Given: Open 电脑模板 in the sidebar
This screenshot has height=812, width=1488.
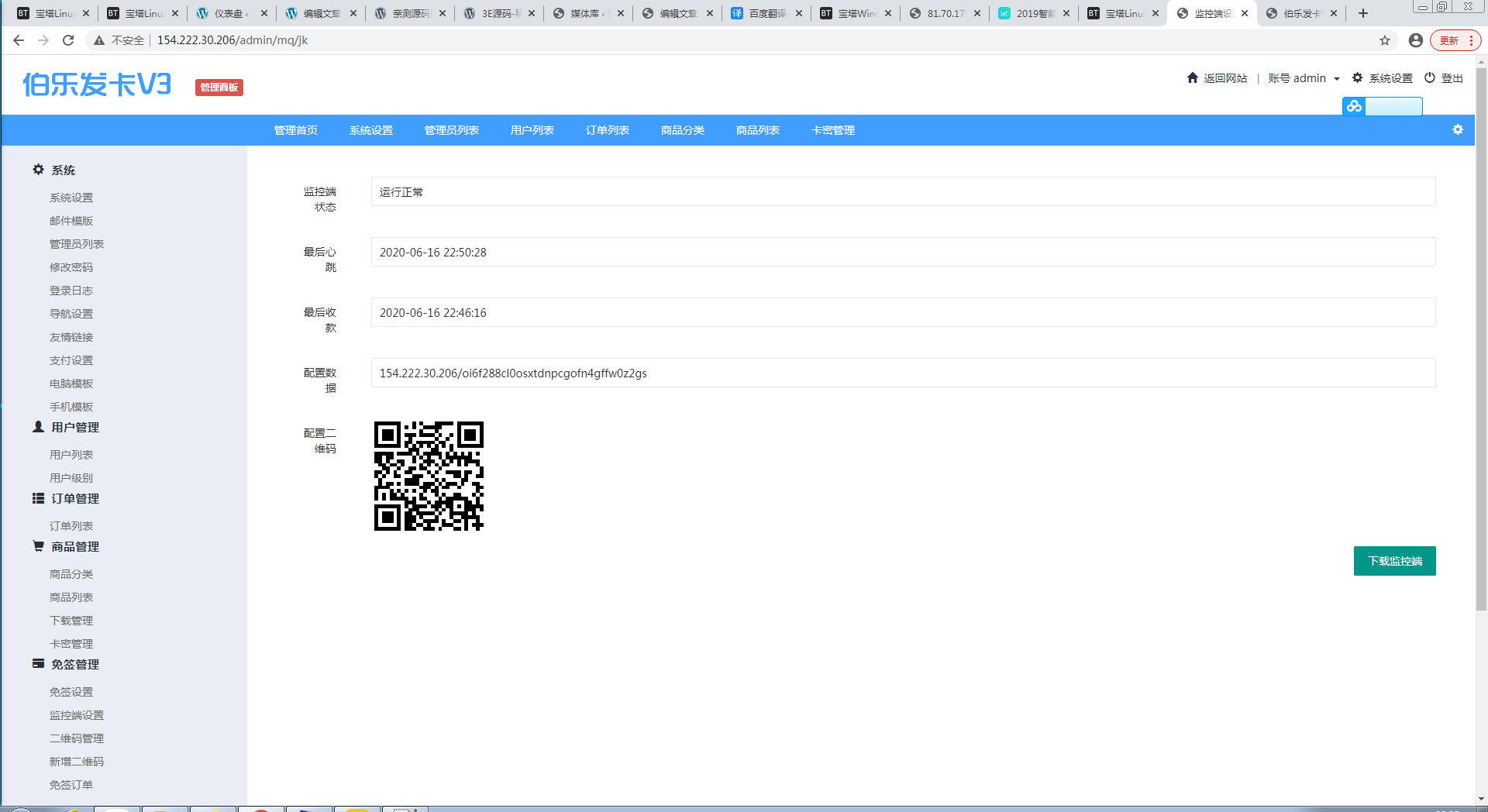Looking at the screenshot, I should click(71, 384).
